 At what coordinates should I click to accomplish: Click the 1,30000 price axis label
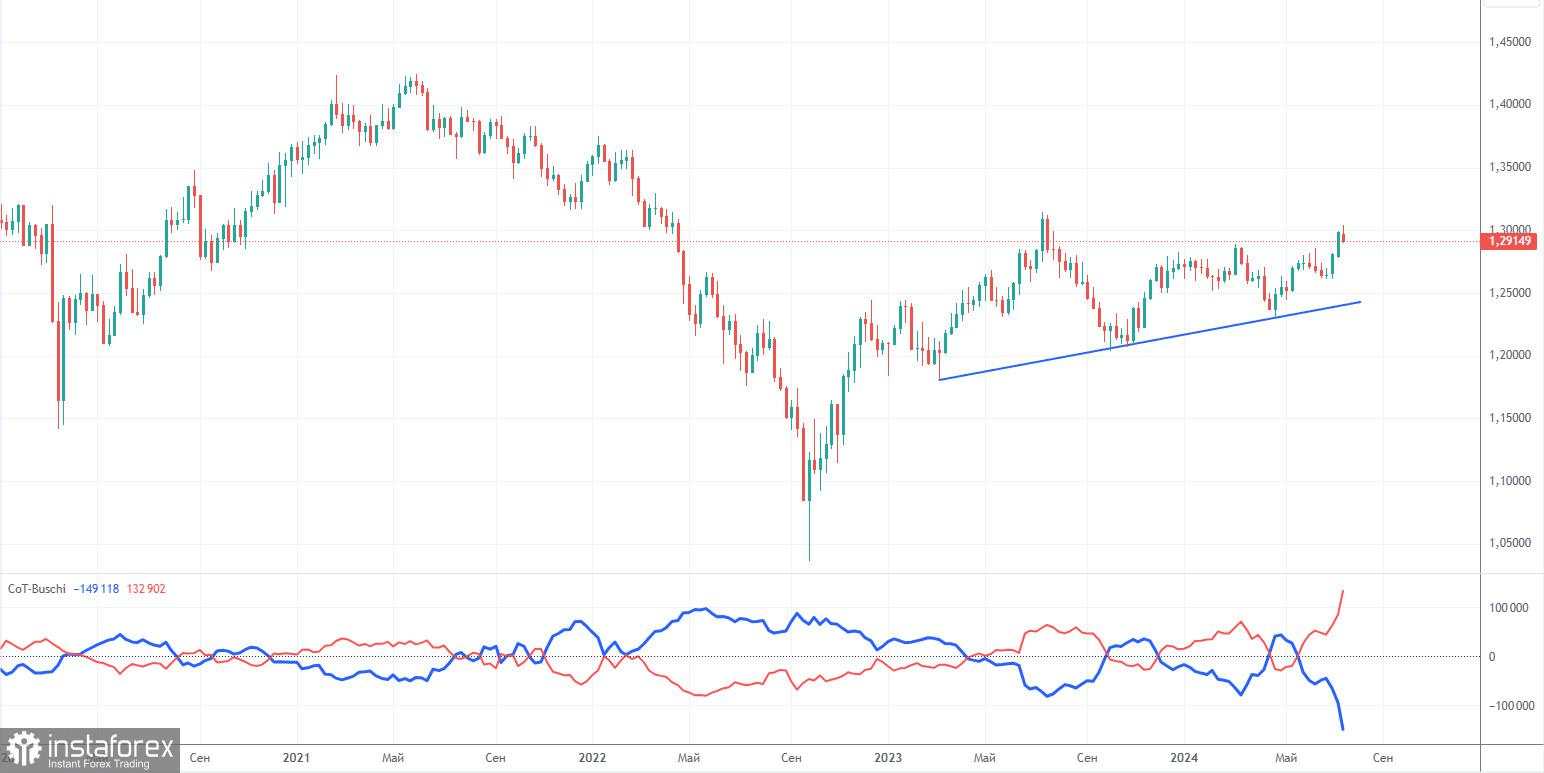point(1511,229)
